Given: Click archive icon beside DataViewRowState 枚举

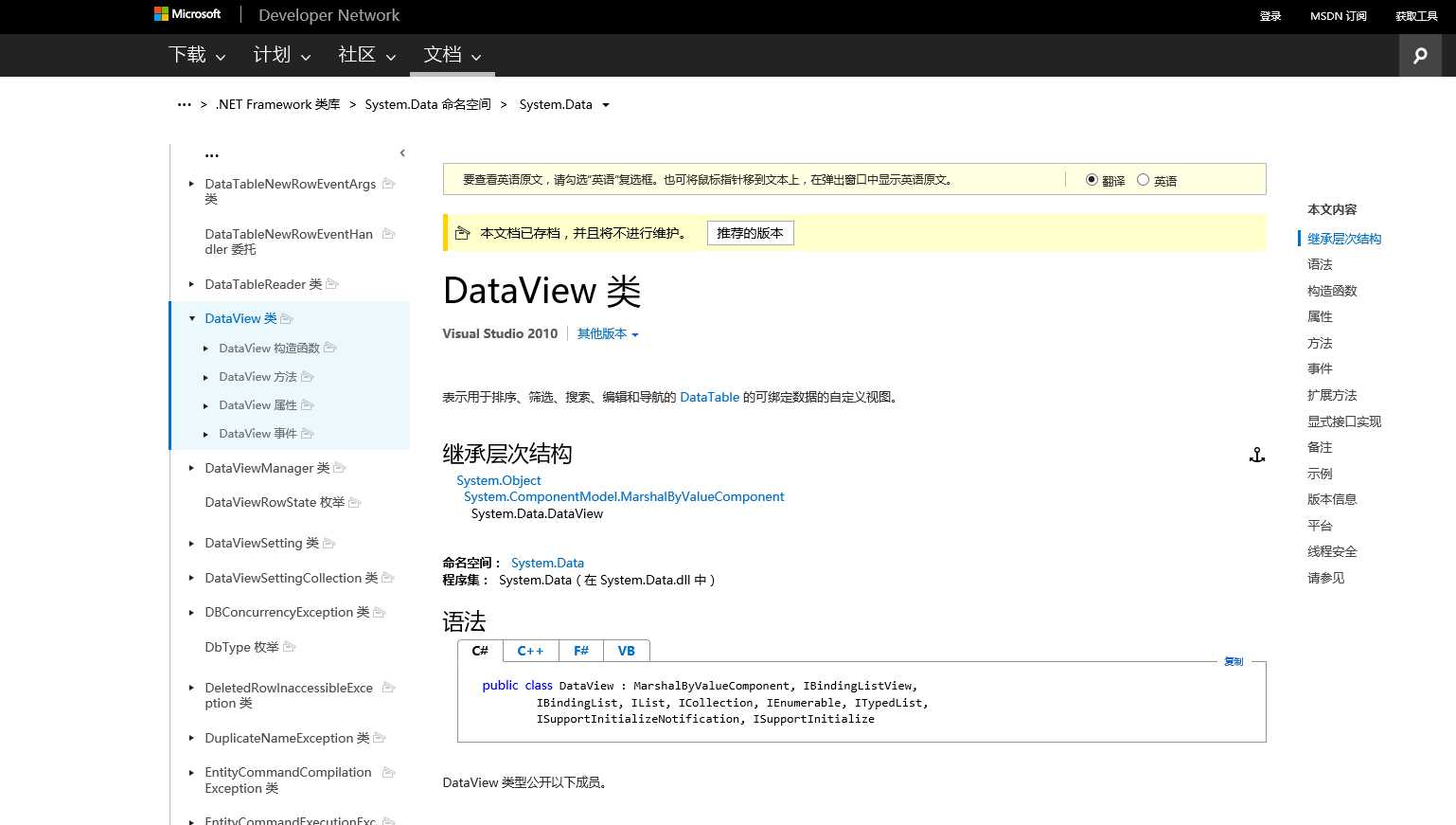Looking at the screenshot, I should click(x=355, y=502).
